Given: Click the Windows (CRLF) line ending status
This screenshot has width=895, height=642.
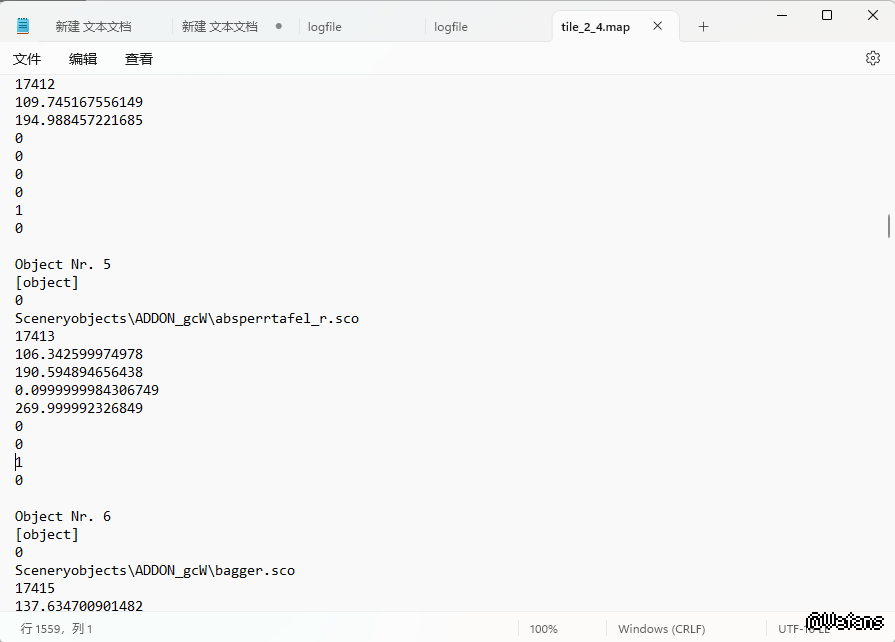Looking at the screenshot, I should pyautogui.click(x=662, y=629).
